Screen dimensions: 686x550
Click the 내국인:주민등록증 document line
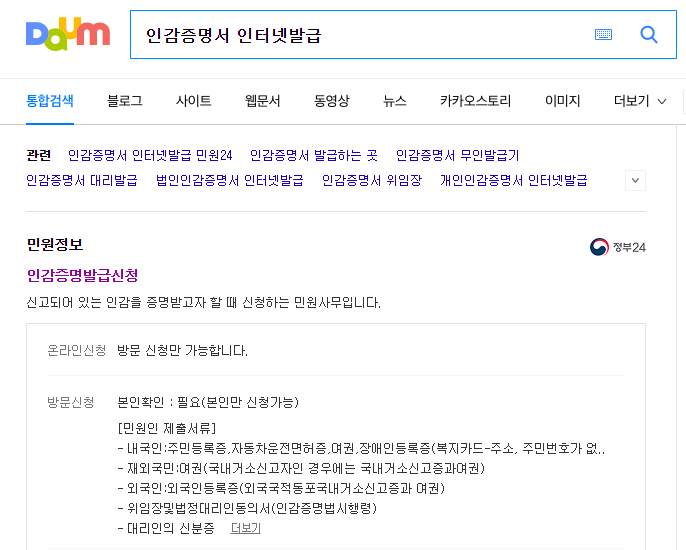click(362, 448)
